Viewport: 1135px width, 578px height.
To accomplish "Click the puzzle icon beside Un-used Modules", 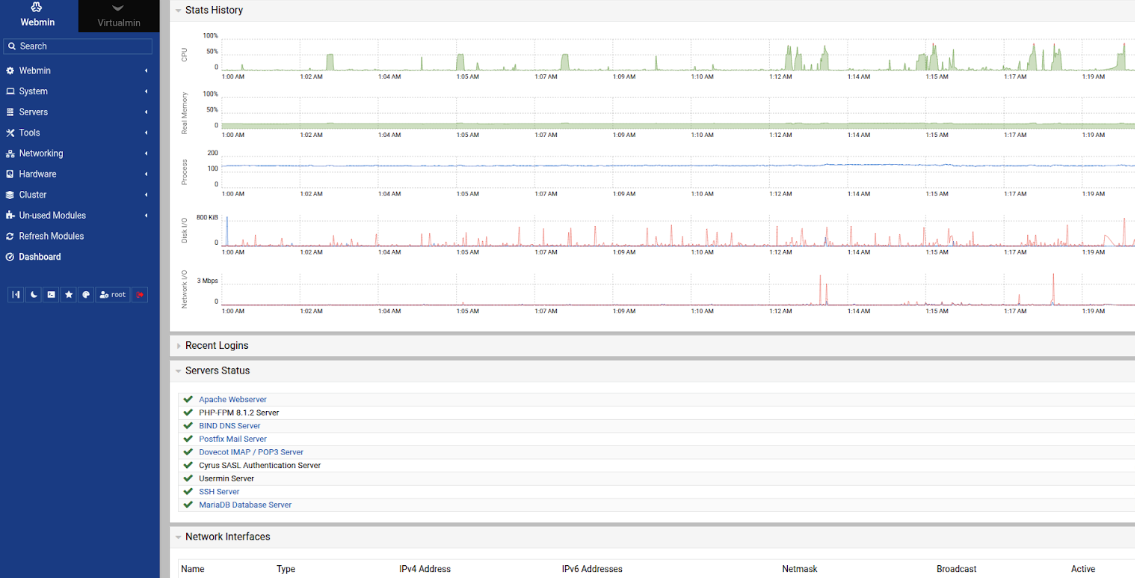I will tap(10, 215).
